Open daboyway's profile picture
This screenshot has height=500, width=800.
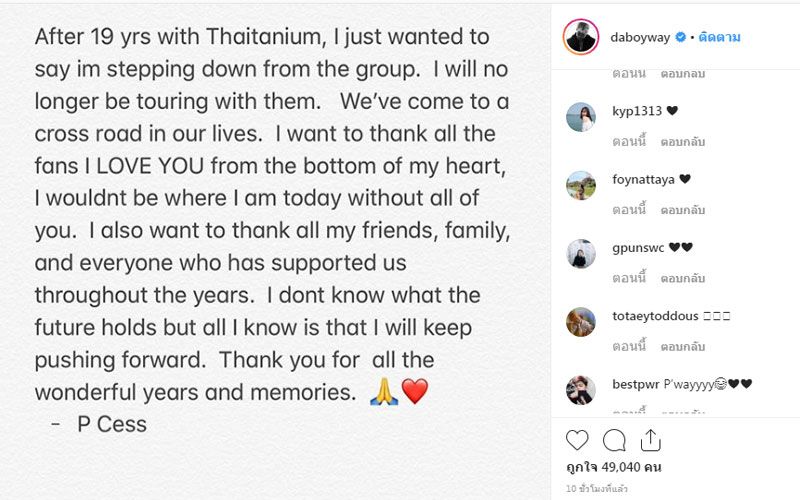581,36
